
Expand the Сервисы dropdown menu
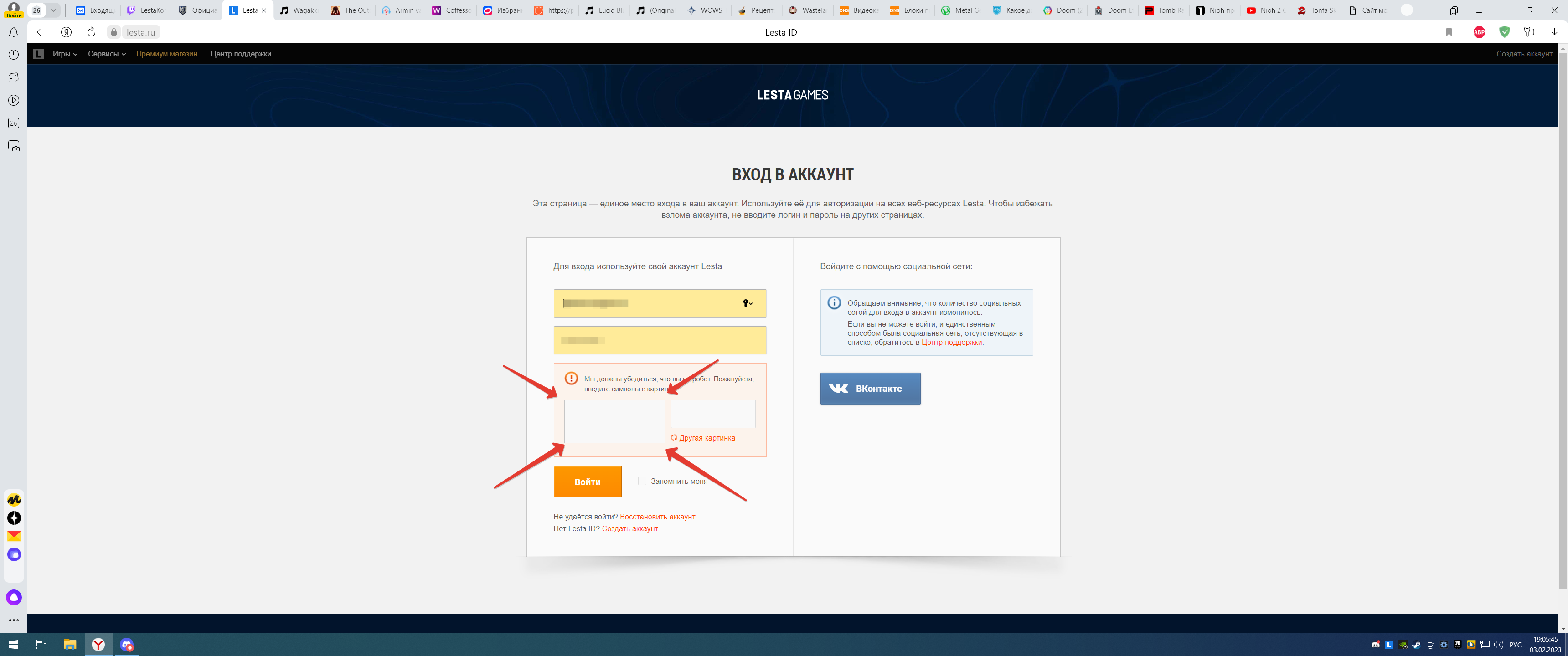click(x=107, y=54)
